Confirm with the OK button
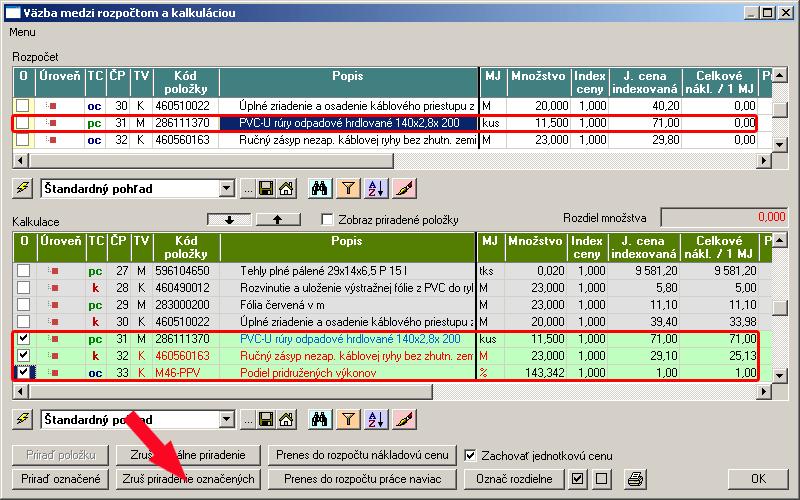This screenshot has width=800, height=500. click(x=758, y=479)
